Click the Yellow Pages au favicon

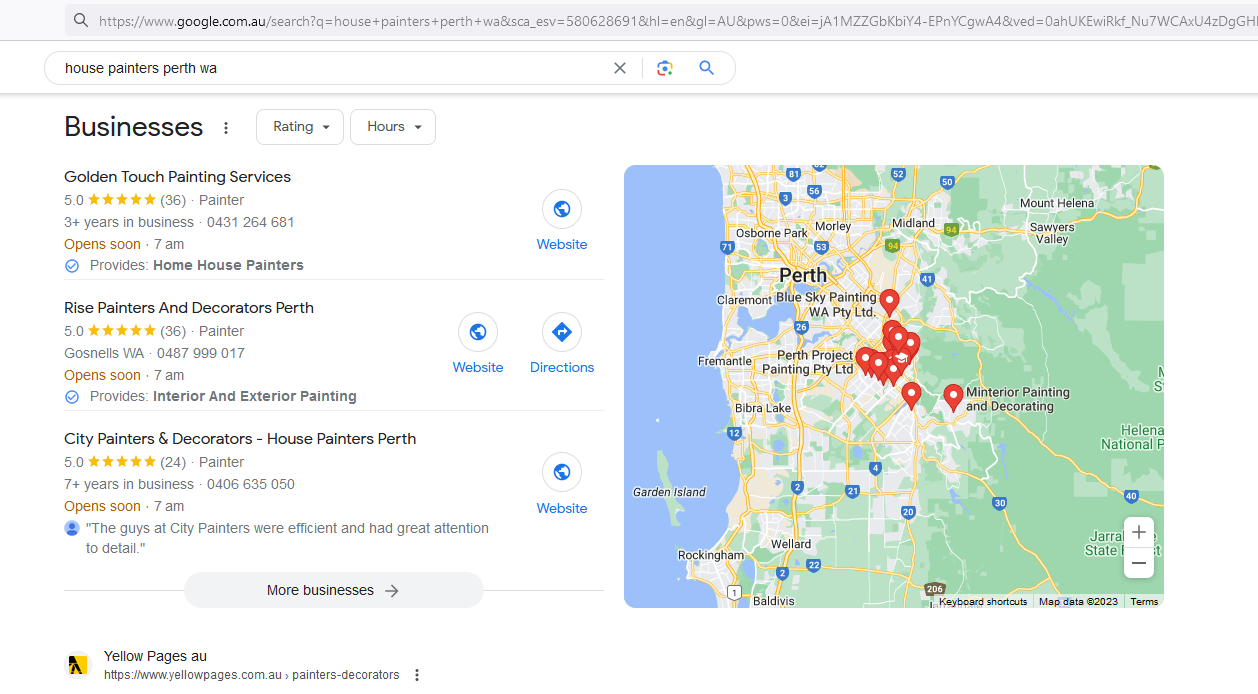[x=78, y=665]
